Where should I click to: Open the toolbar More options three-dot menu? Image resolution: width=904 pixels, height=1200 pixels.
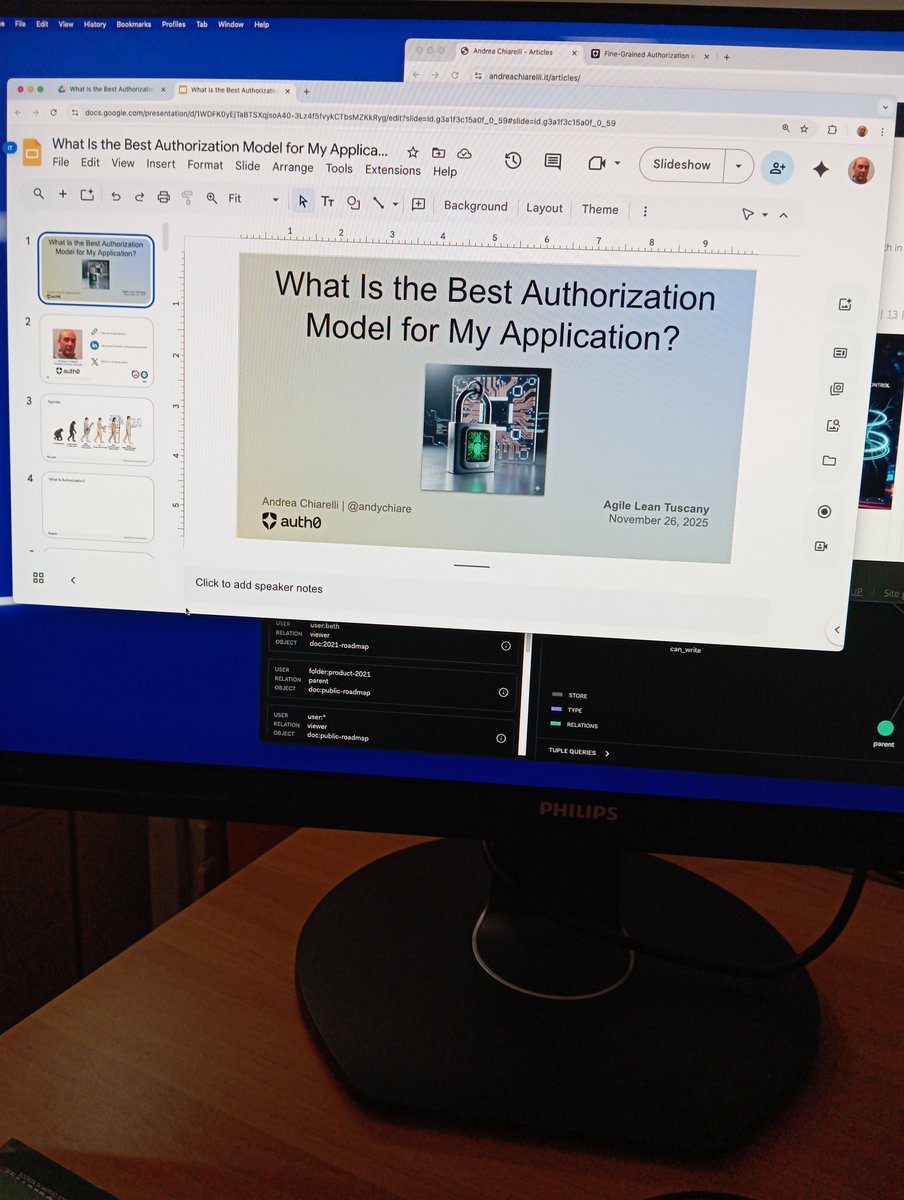coord(645,211)
